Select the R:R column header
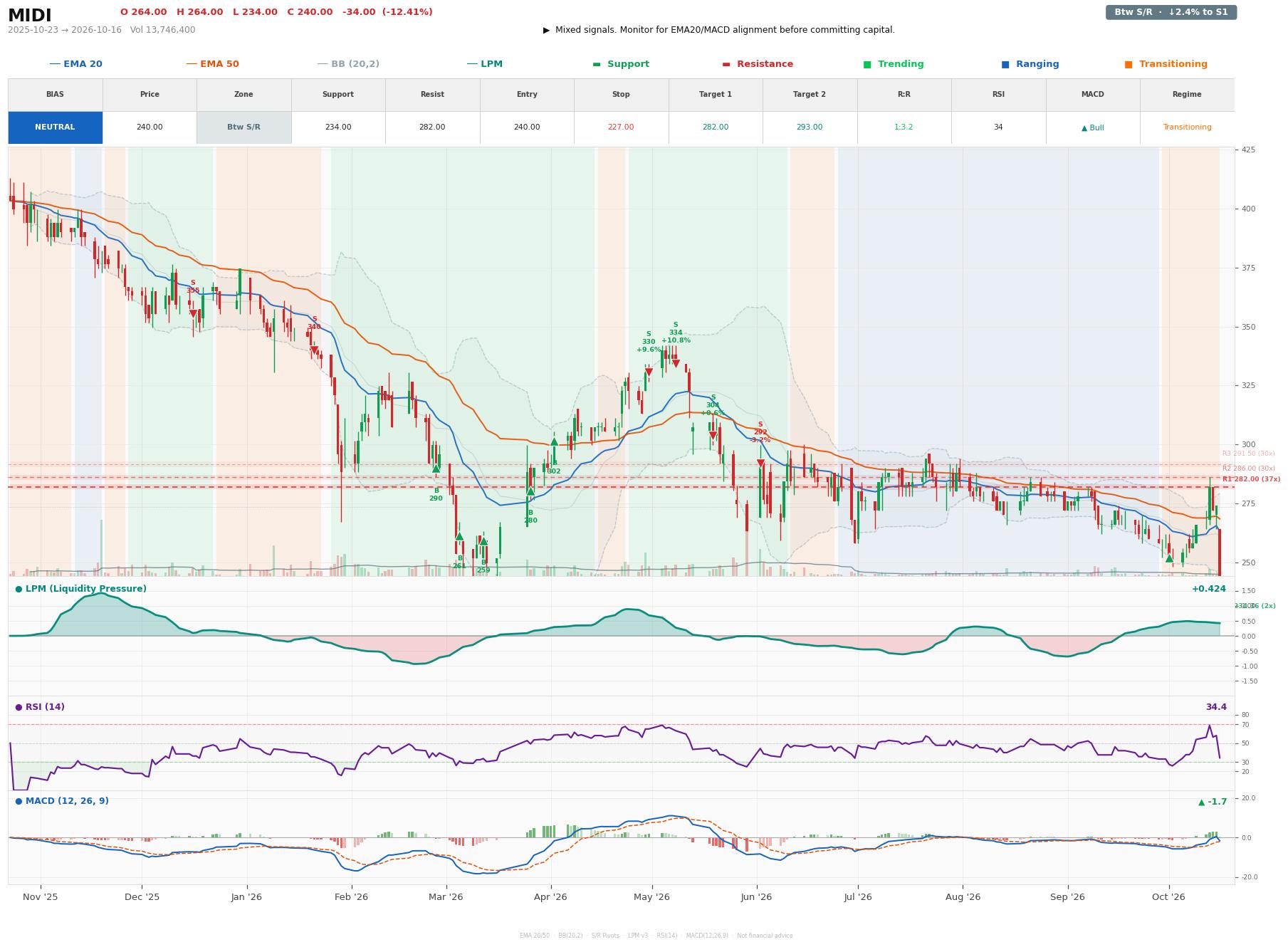The height and width of the screenshot is (947, 1288). pos(904,95)
